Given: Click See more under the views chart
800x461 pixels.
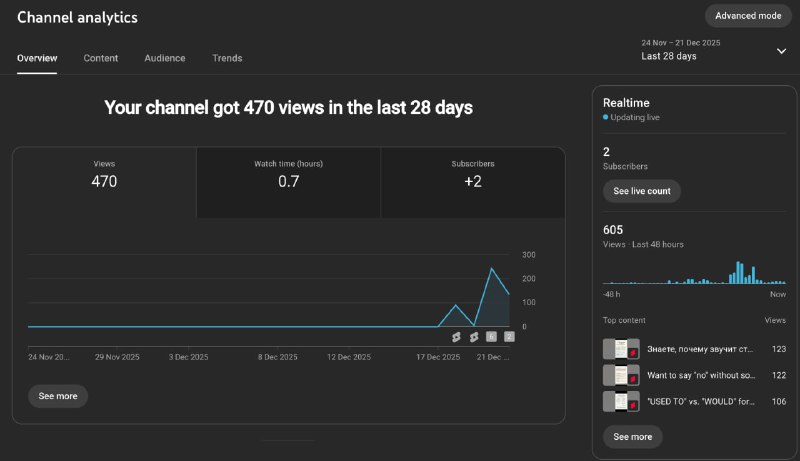Looking at the screenshot, I should (58, 396).
